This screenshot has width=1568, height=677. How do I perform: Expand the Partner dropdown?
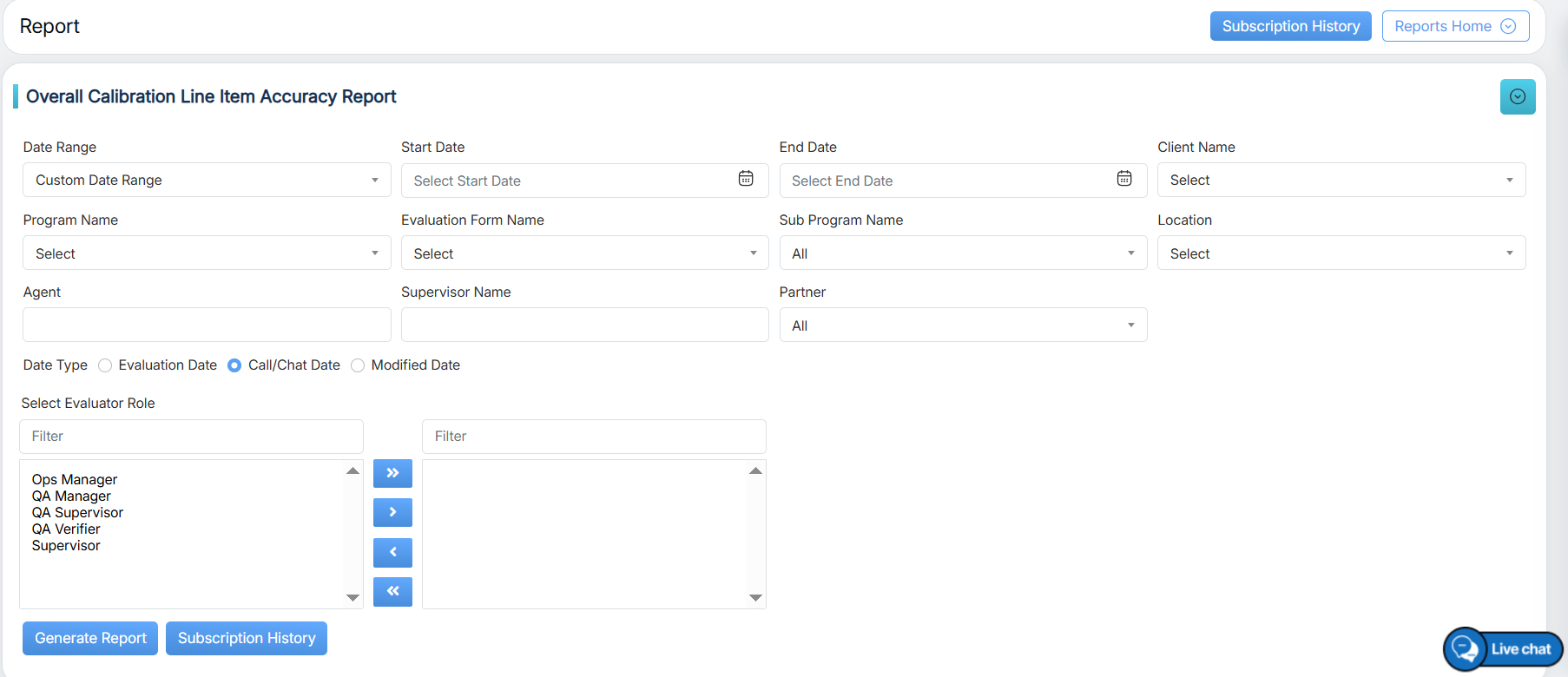click(x=962, y=325)
